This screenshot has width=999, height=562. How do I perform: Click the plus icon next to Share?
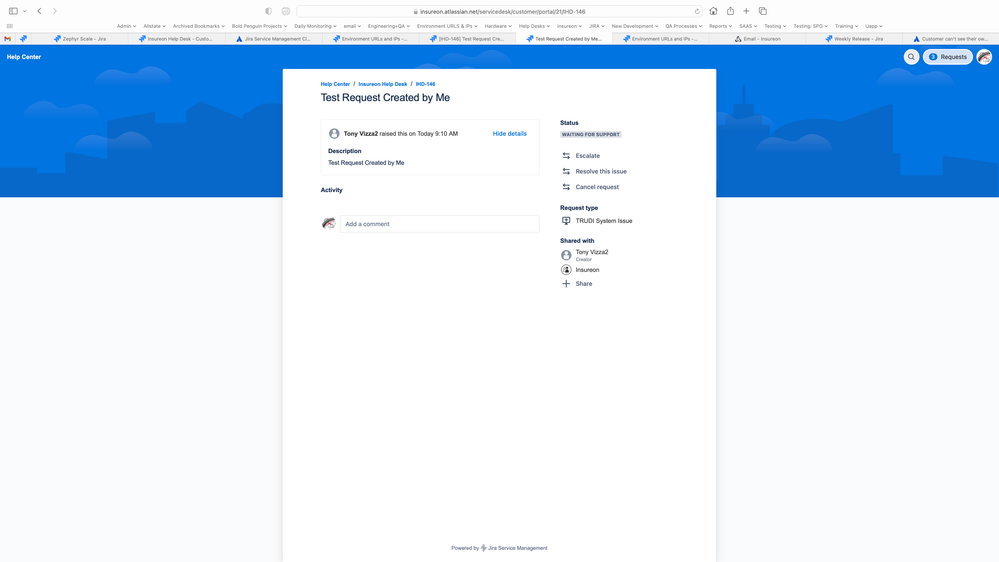pos(566,284)
